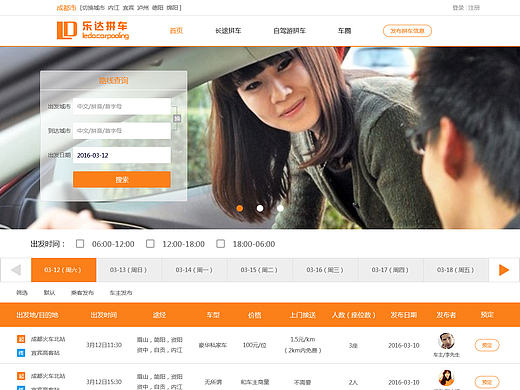Click 预定 button in 3月12日15:30 row
Image resolution: width=520 pixels, height=390 pixels.
(487, 382)
